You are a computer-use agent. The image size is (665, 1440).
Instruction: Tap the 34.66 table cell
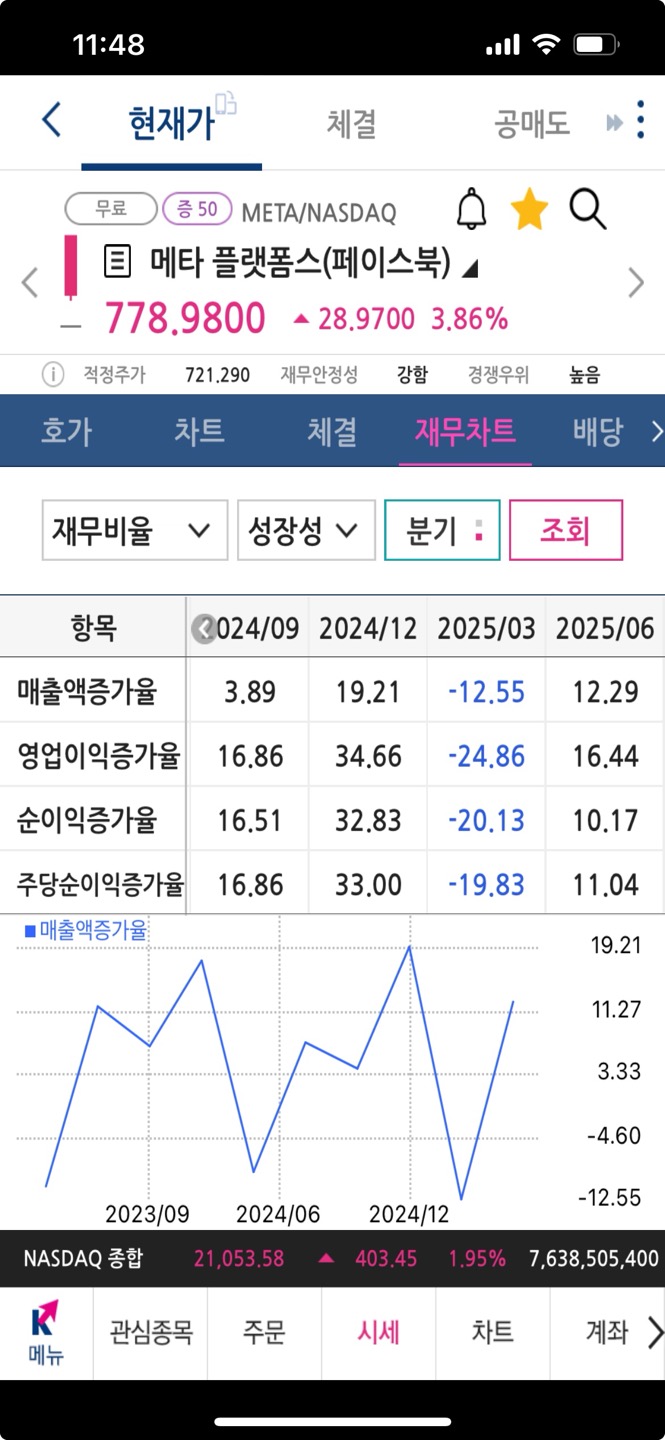click(368, 756)
